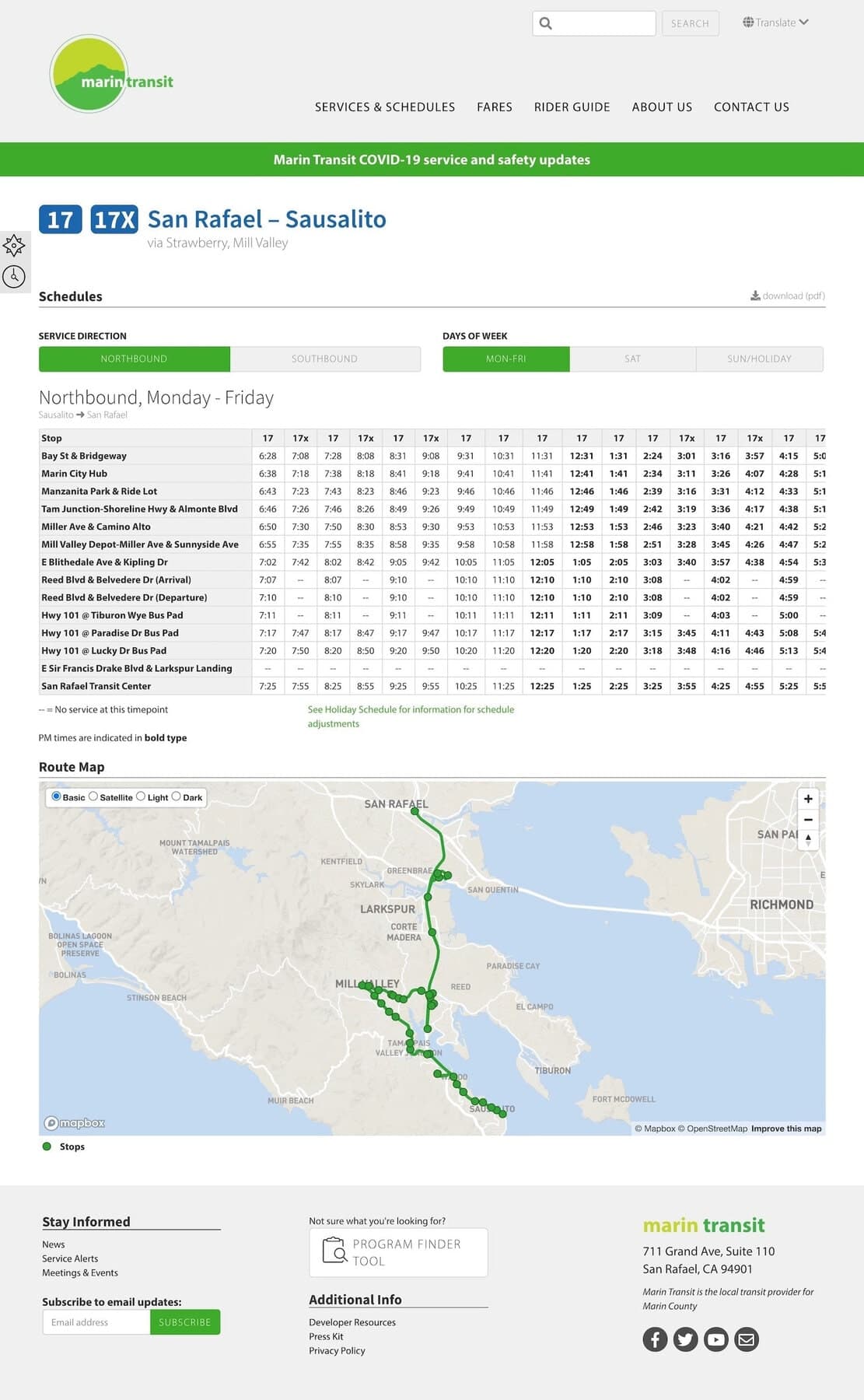
Task: Click the Search button
Action: (691, 23)
